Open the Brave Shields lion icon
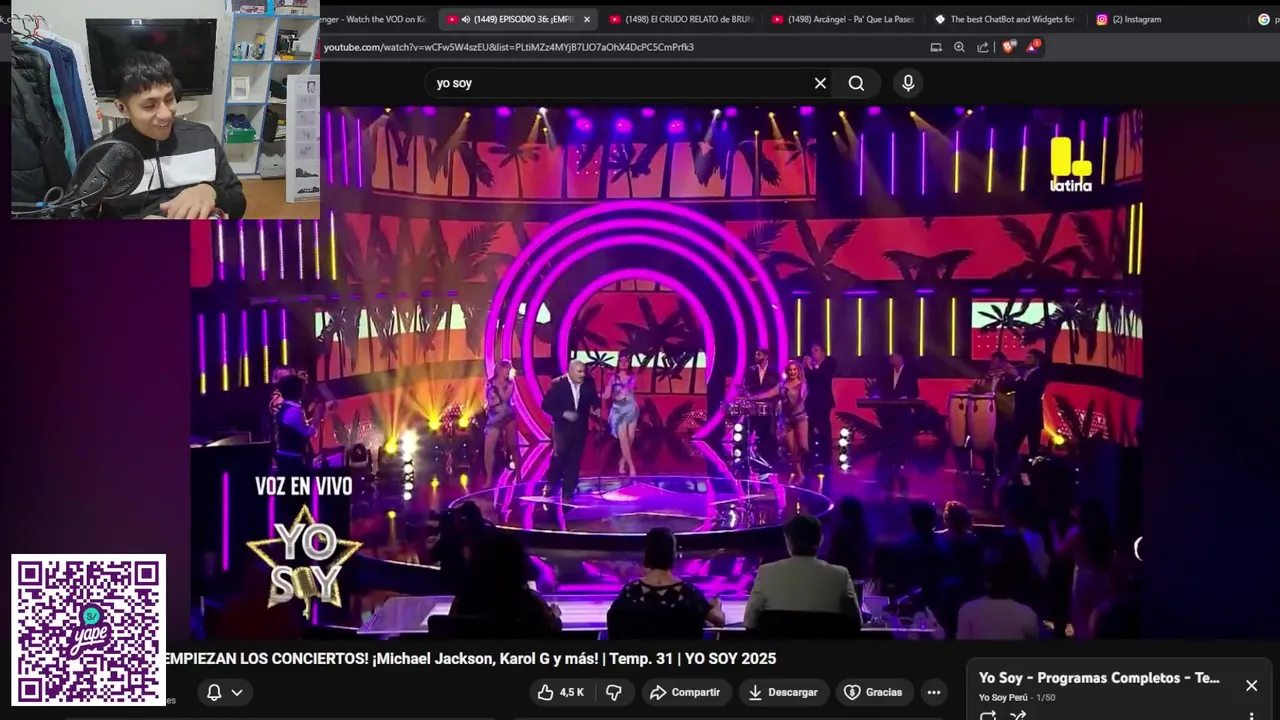The image size is (1280, 720). coord(1008,47)
